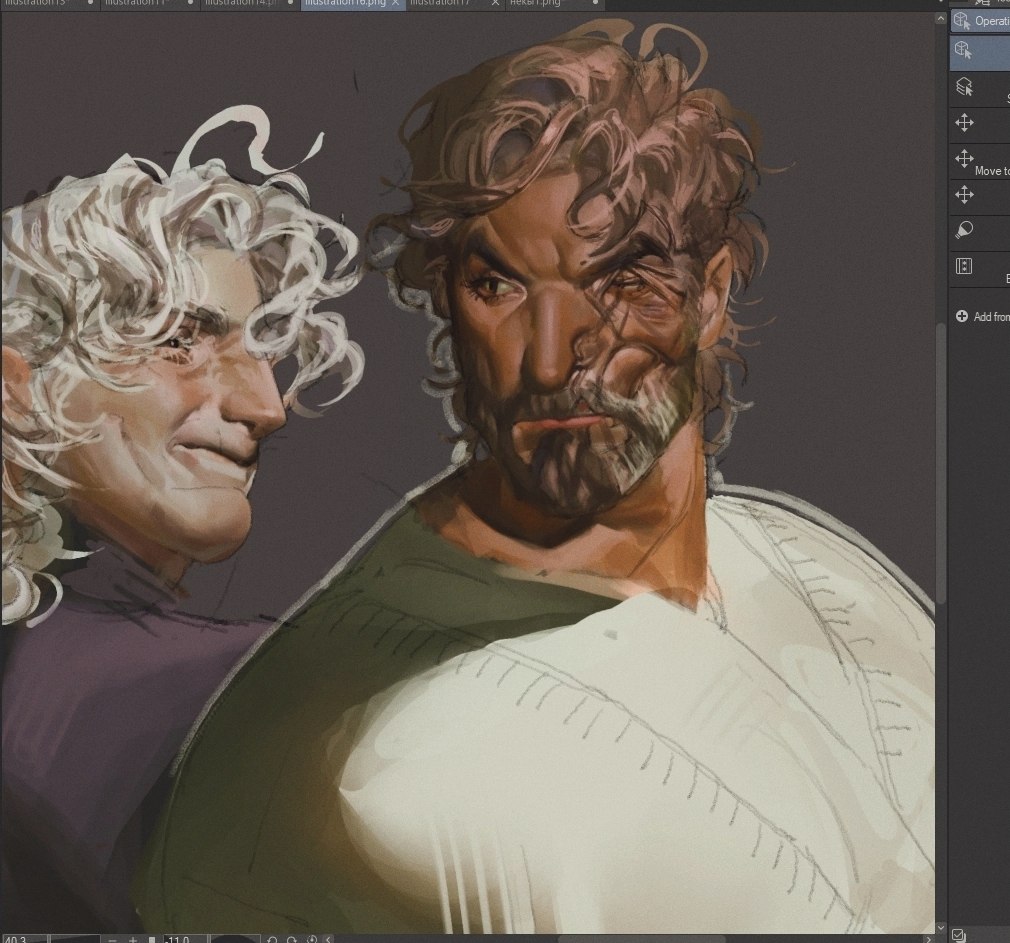The width and height of the screenshot is (1010, 943).
Task: Select the Select layer sub tool icon
Action: (x=964, y=86)
